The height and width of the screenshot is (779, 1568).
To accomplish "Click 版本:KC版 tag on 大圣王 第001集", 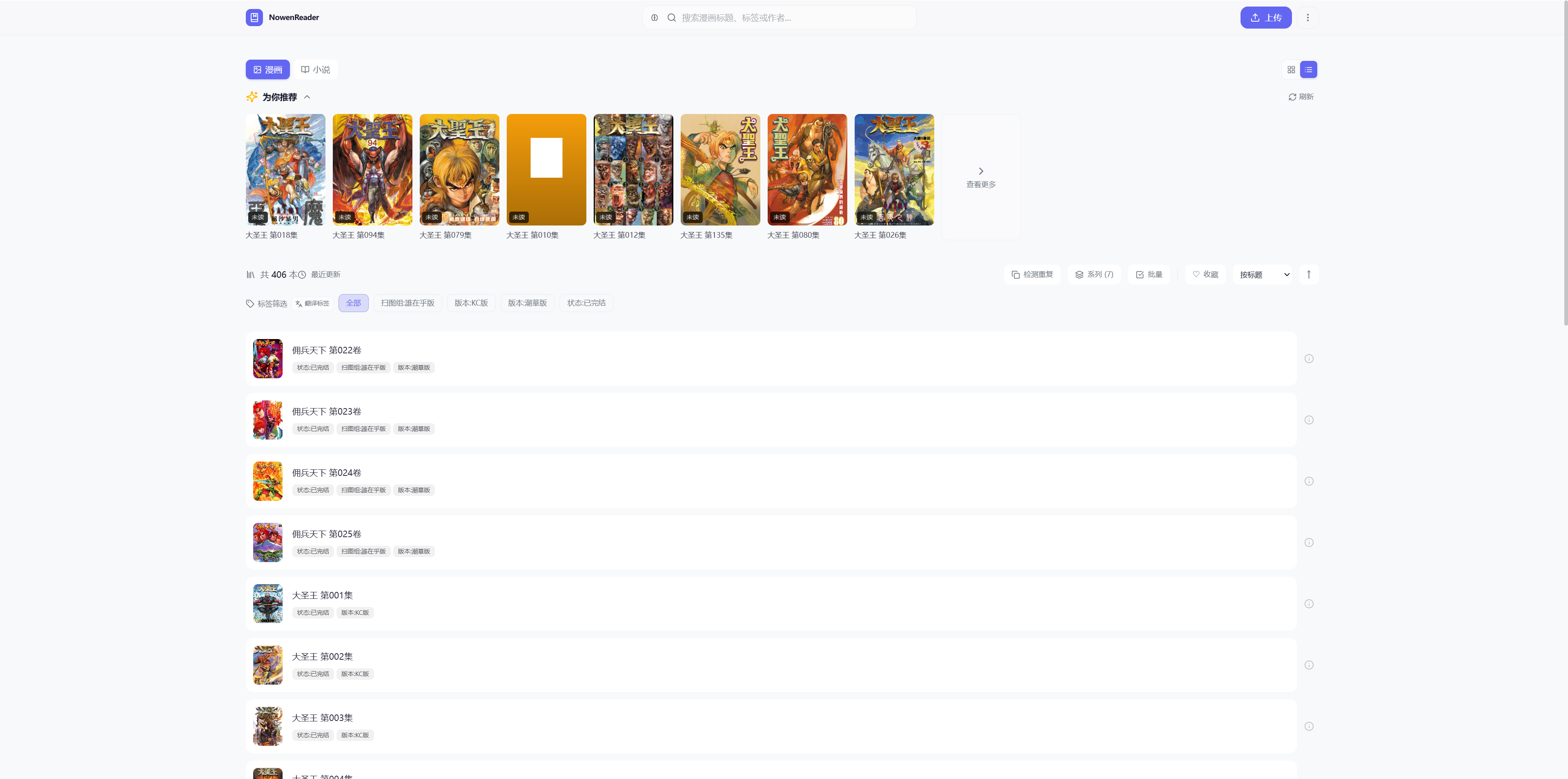I will (355, 613).
